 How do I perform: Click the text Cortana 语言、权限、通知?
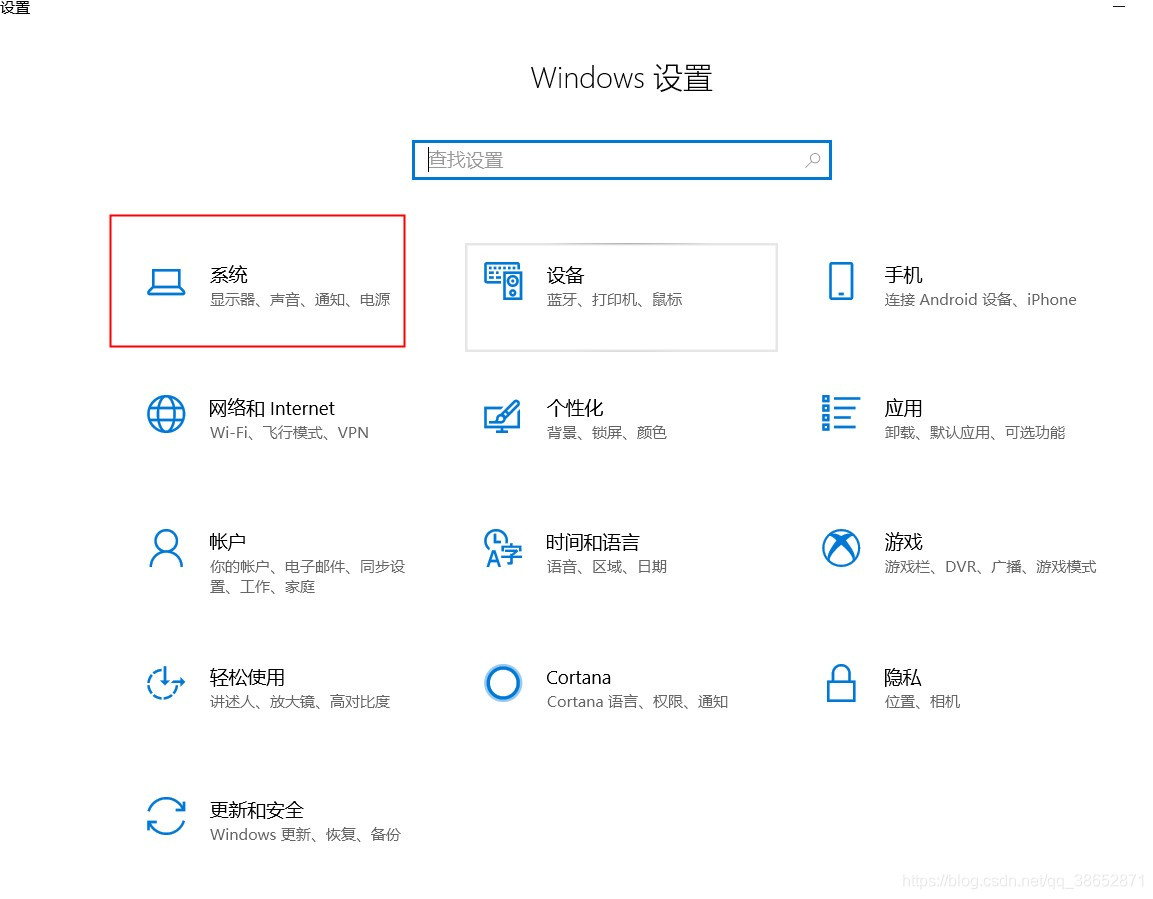coord(637,701)
